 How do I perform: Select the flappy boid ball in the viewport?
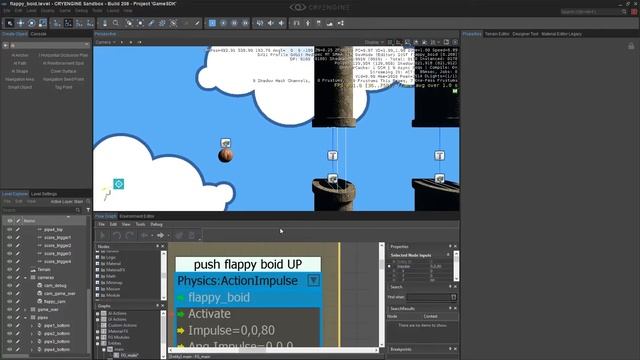[x=225, y=156]
